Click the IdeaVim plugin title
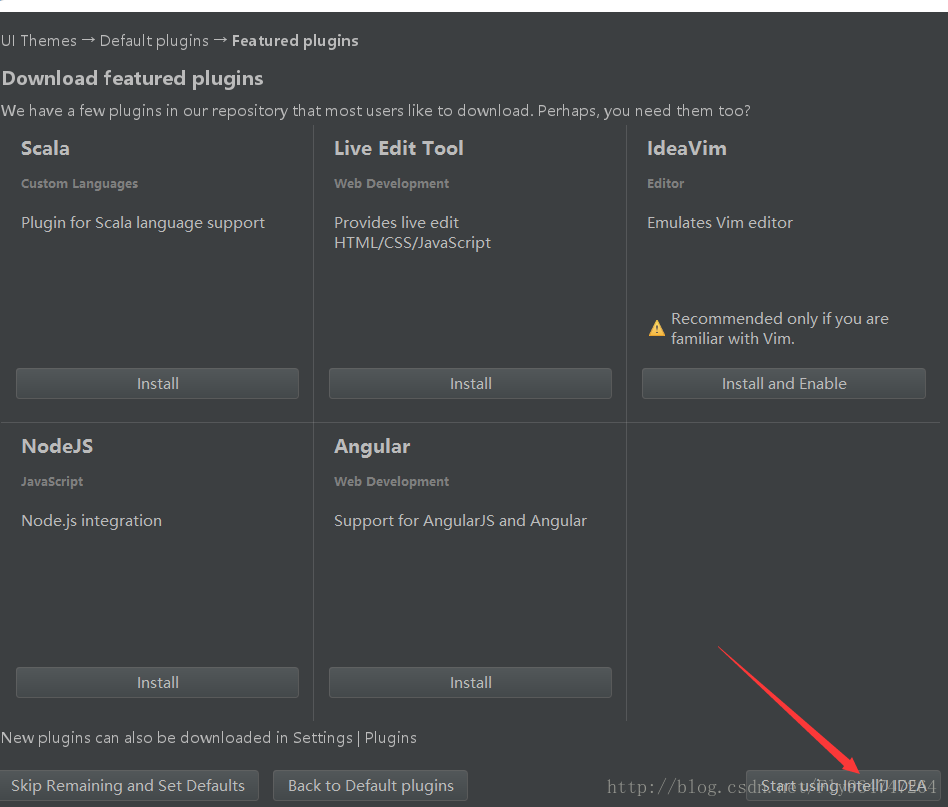Screen dimensions: 948x807 (x=687, y=148)
